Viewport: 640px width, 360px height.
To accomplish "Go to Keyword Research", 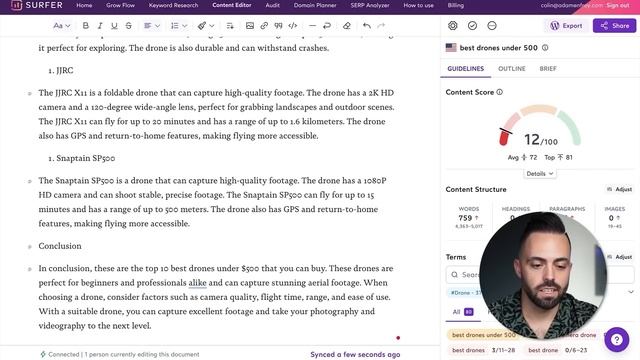I will 173,5.
